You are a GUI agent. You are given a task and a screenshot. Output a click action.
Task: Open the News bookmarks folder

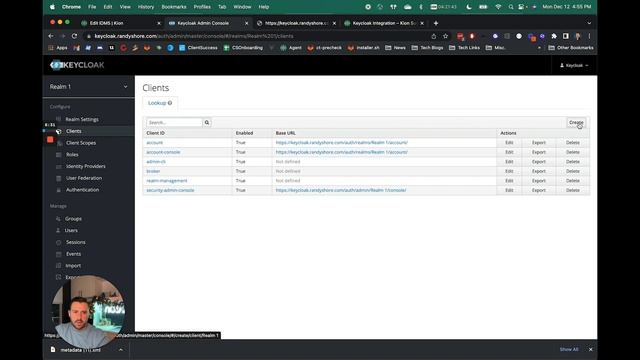pyautogui.click(x=396, y=48)
